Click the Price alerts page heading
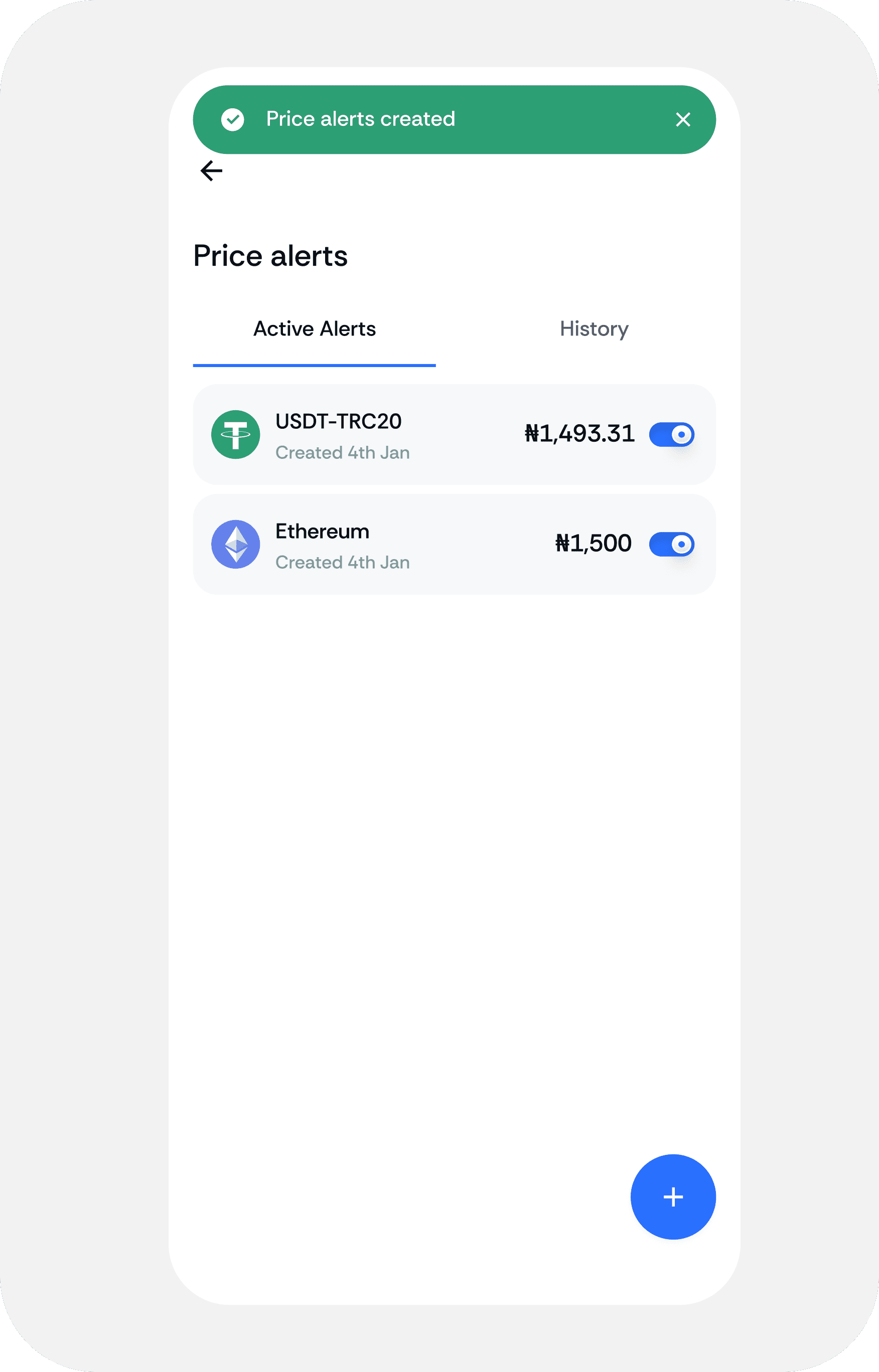Image resolution: width=879 pixels, height=1372 pixels. coord(270,255)
